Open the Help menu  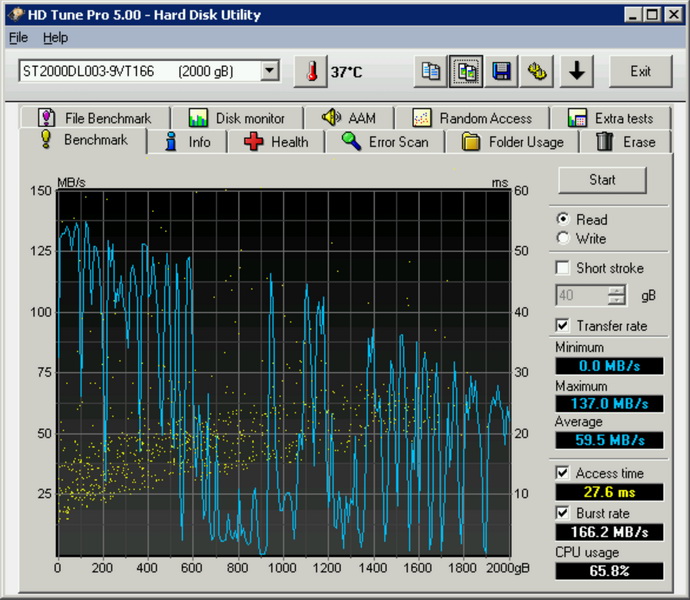[55, 38]
